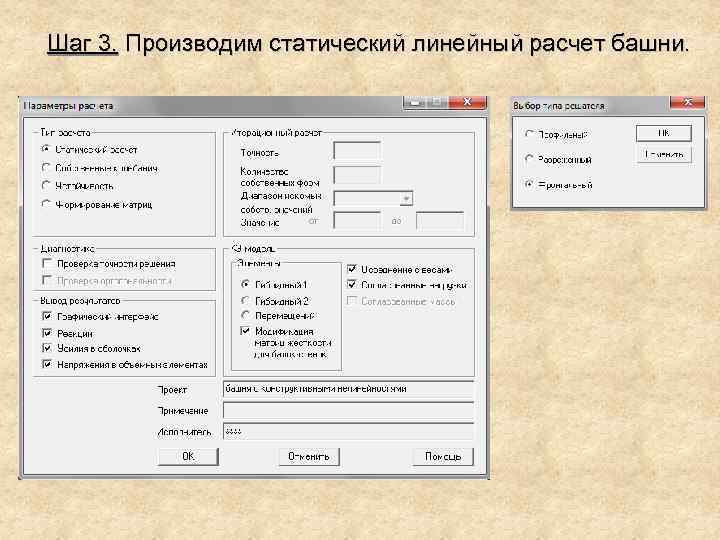Viewport: 720px width, 540px height.
Task: Maximize the Параметры расчета window
Action: (x=437, y=102)
